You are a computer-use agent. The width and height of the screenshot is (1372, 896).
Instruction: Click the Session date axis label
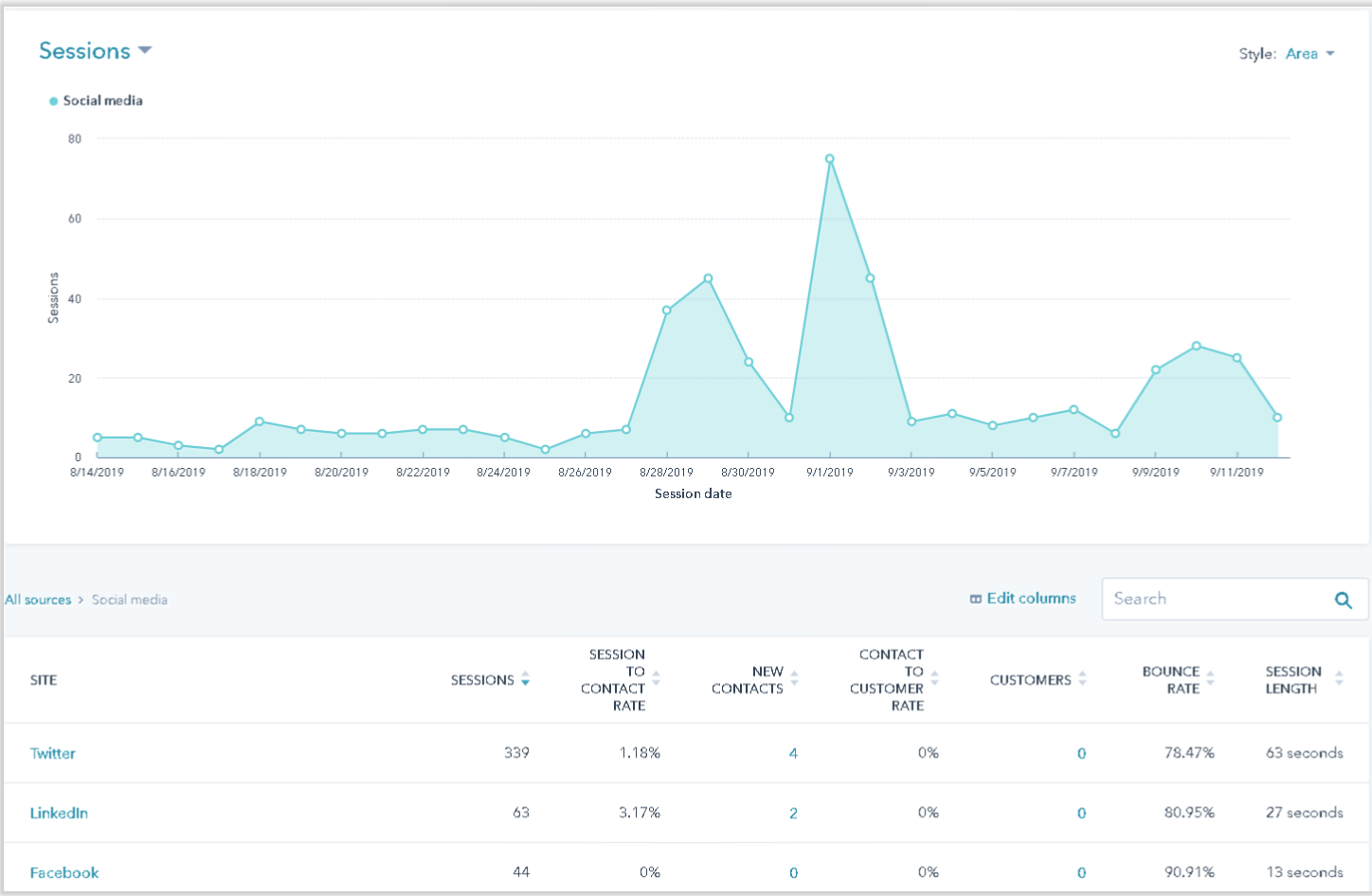[x=694, y=493]
